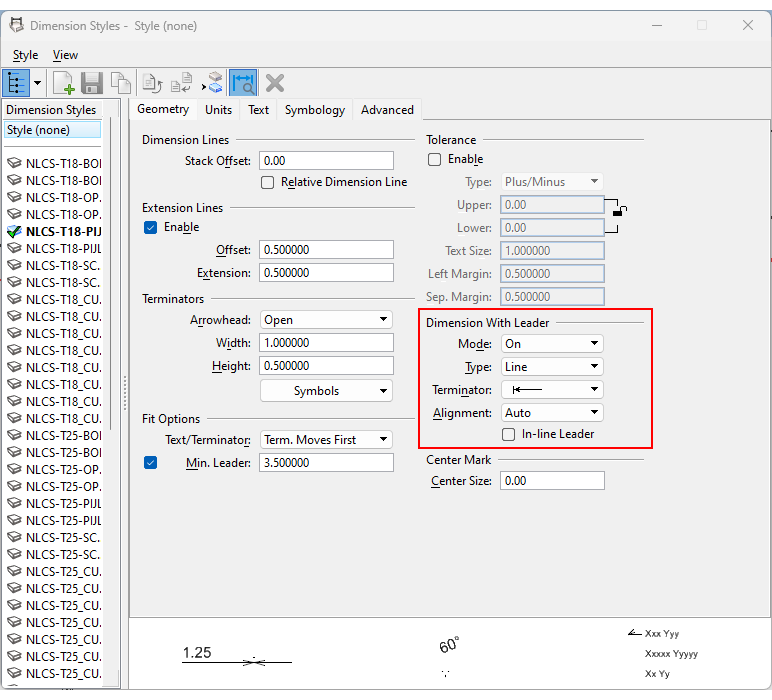
Task: Click the Extension value field
Action: 326,273
